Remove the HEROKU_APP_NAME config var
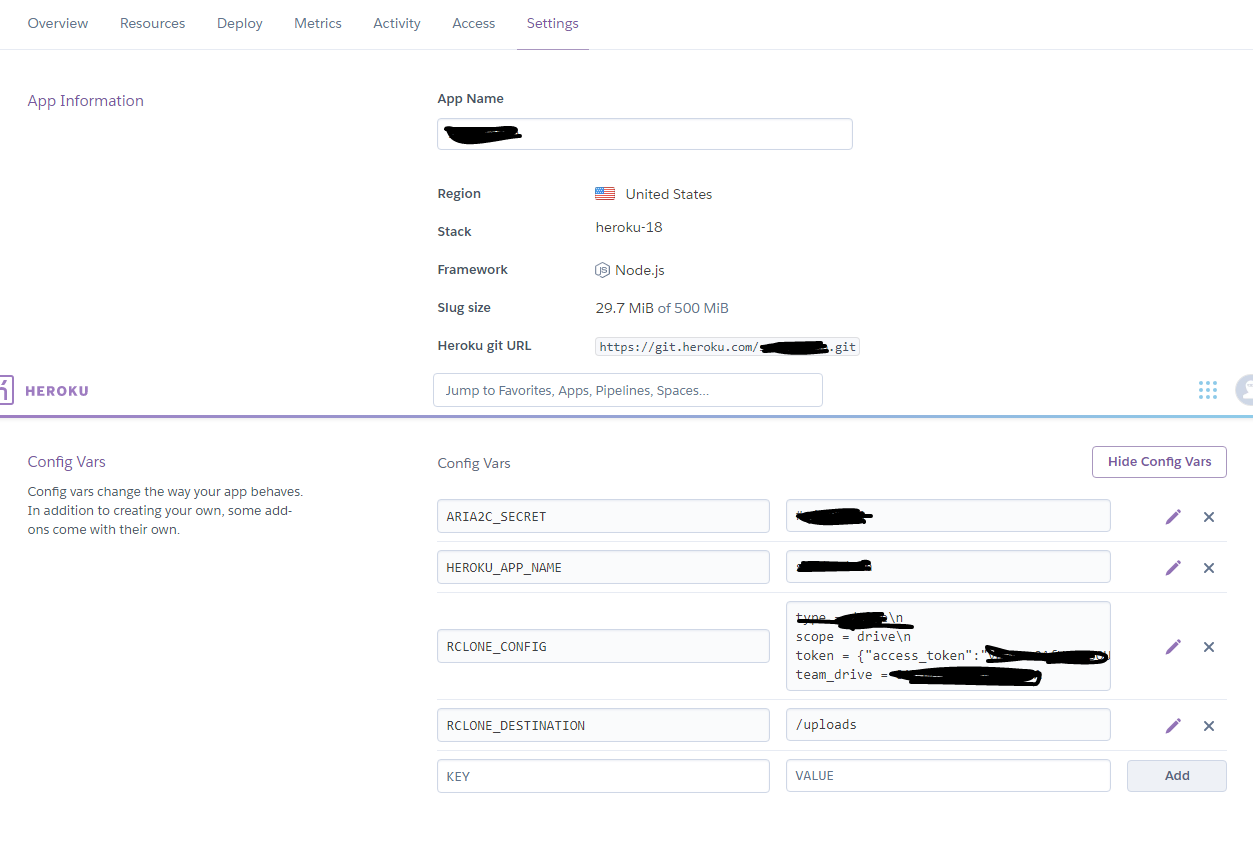This screenshot has height=850, width=1253. click(1208, 568)
